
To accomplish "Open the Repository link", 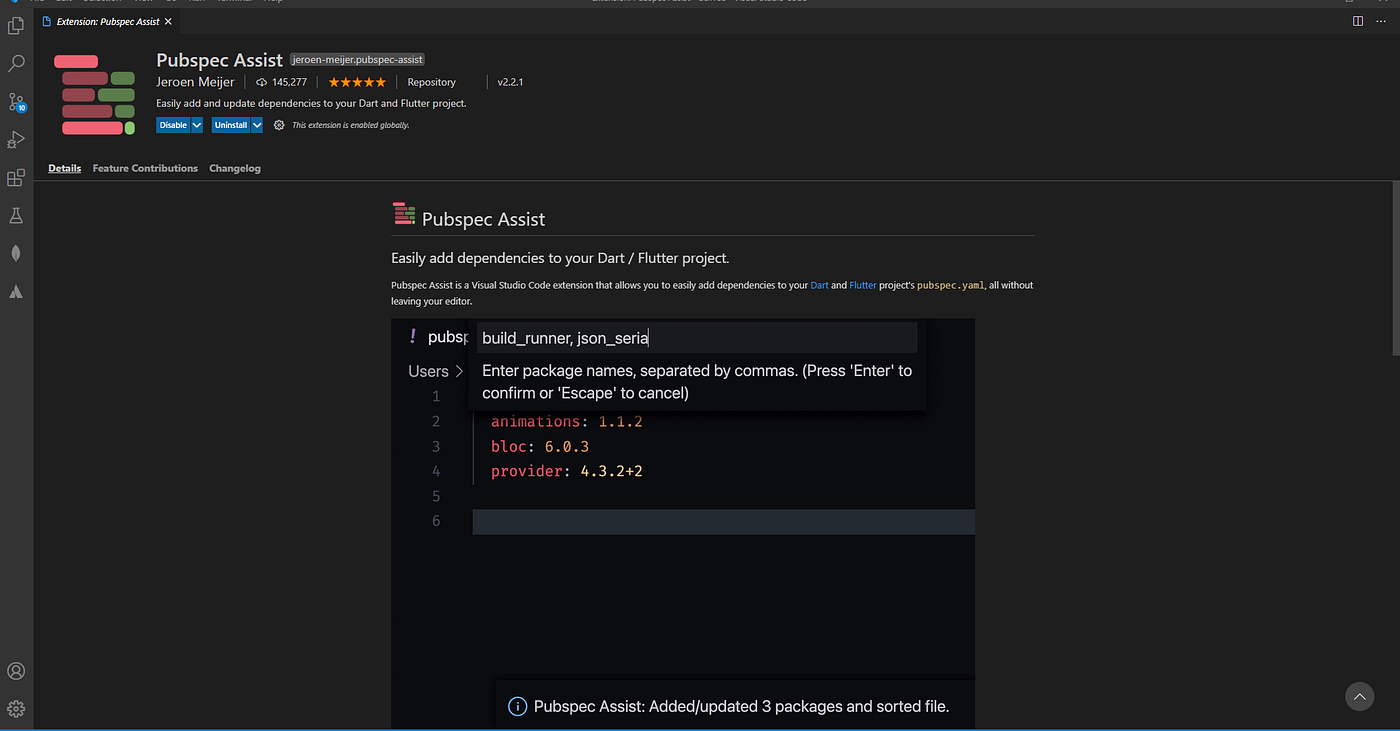I will (x=431, y=82).
